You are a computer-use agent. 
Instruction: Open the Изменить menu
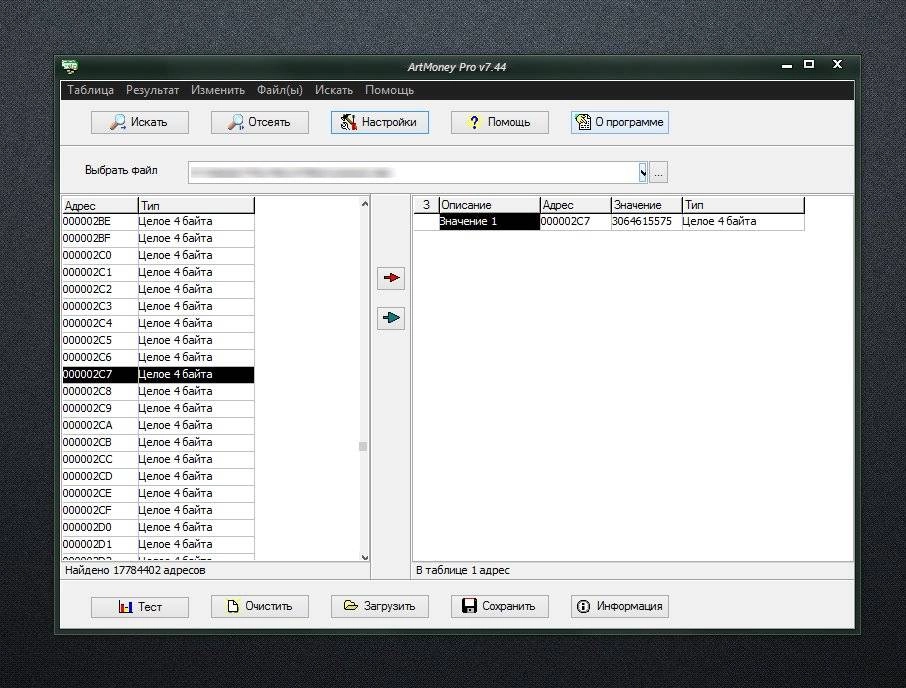click(x=218, y=90)
